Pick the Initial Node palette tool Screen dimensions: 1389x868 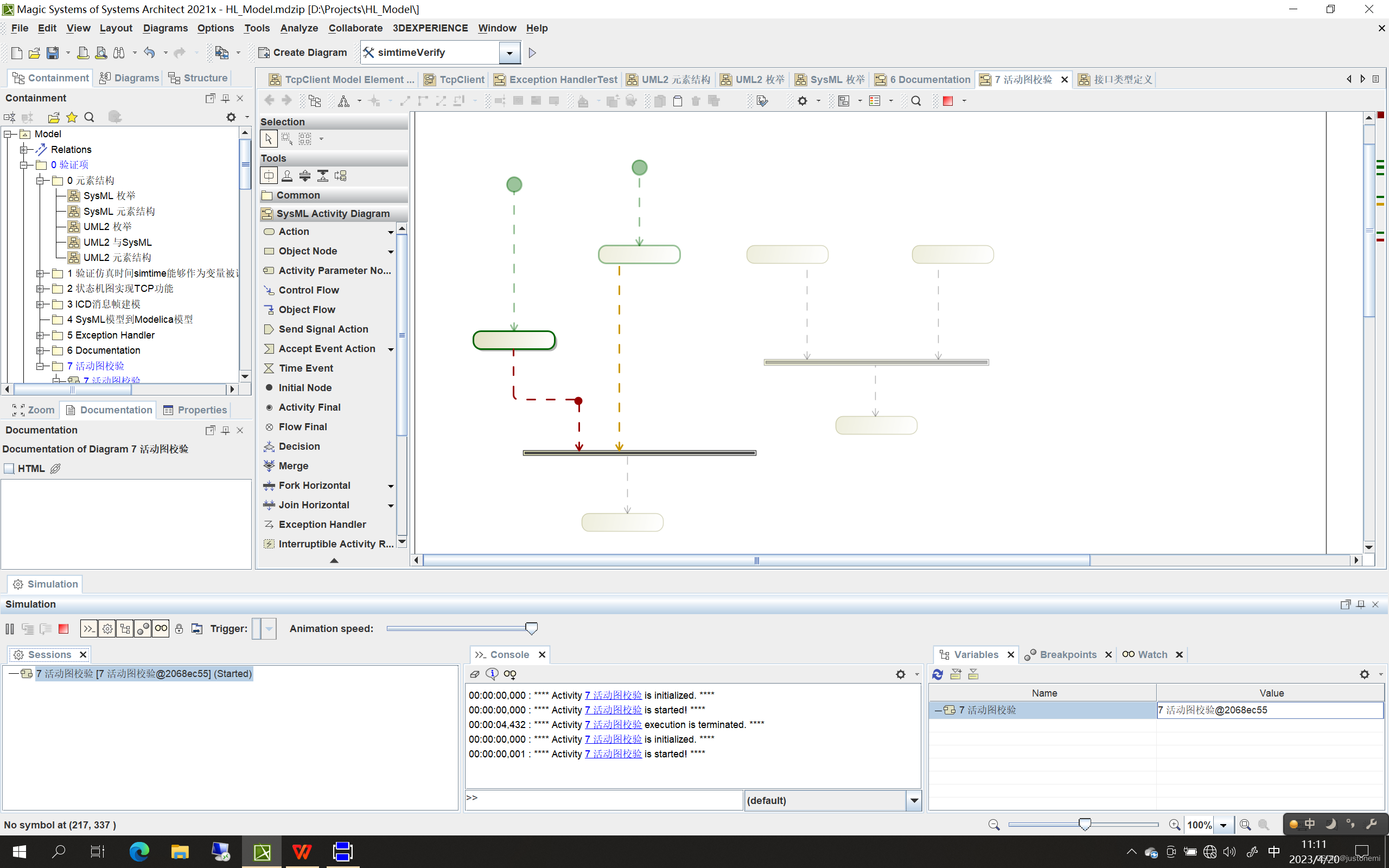tap(305, 387)
